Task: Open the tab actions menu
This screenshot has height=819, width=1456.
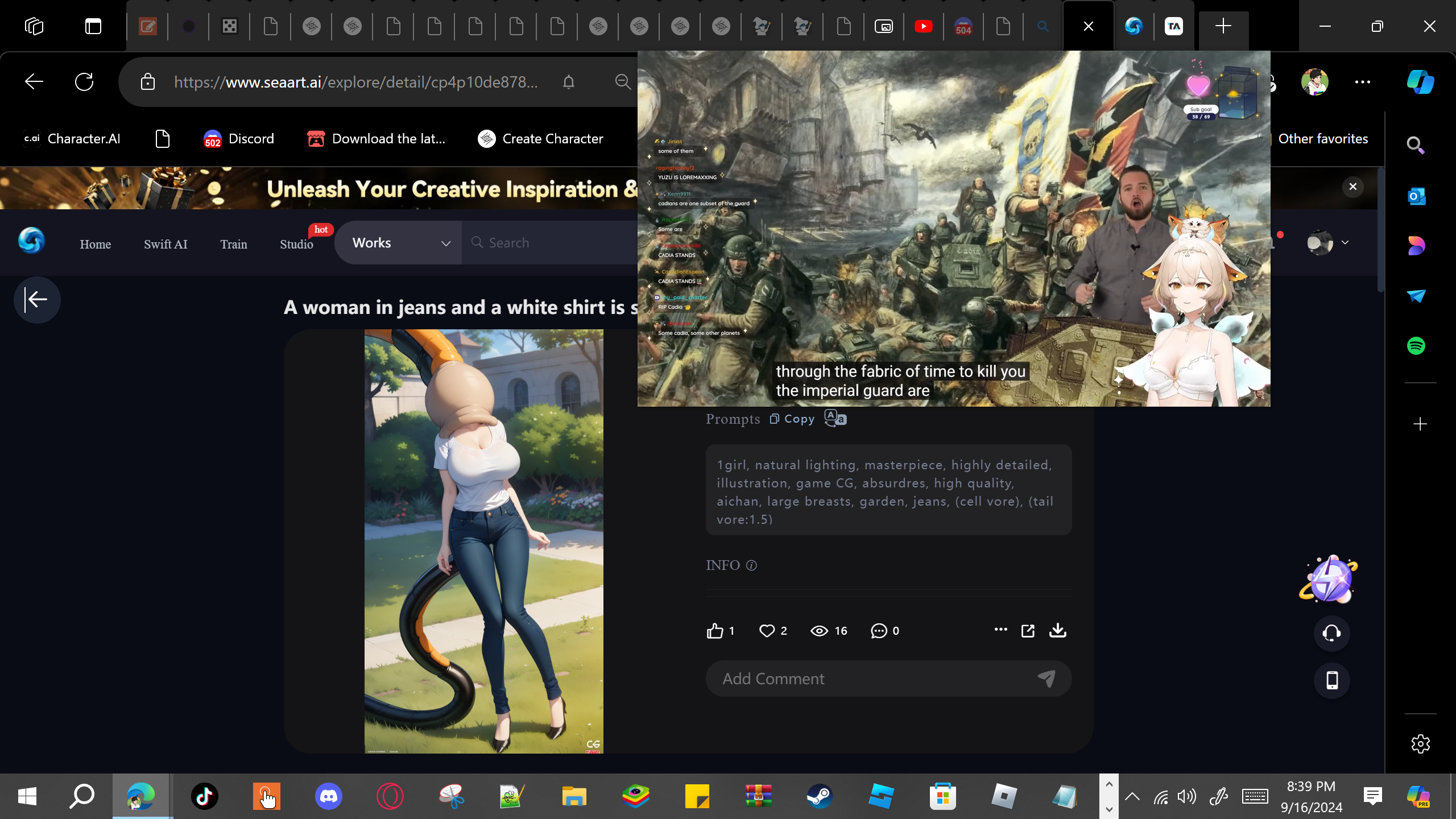Action: (x=93, y=26)
